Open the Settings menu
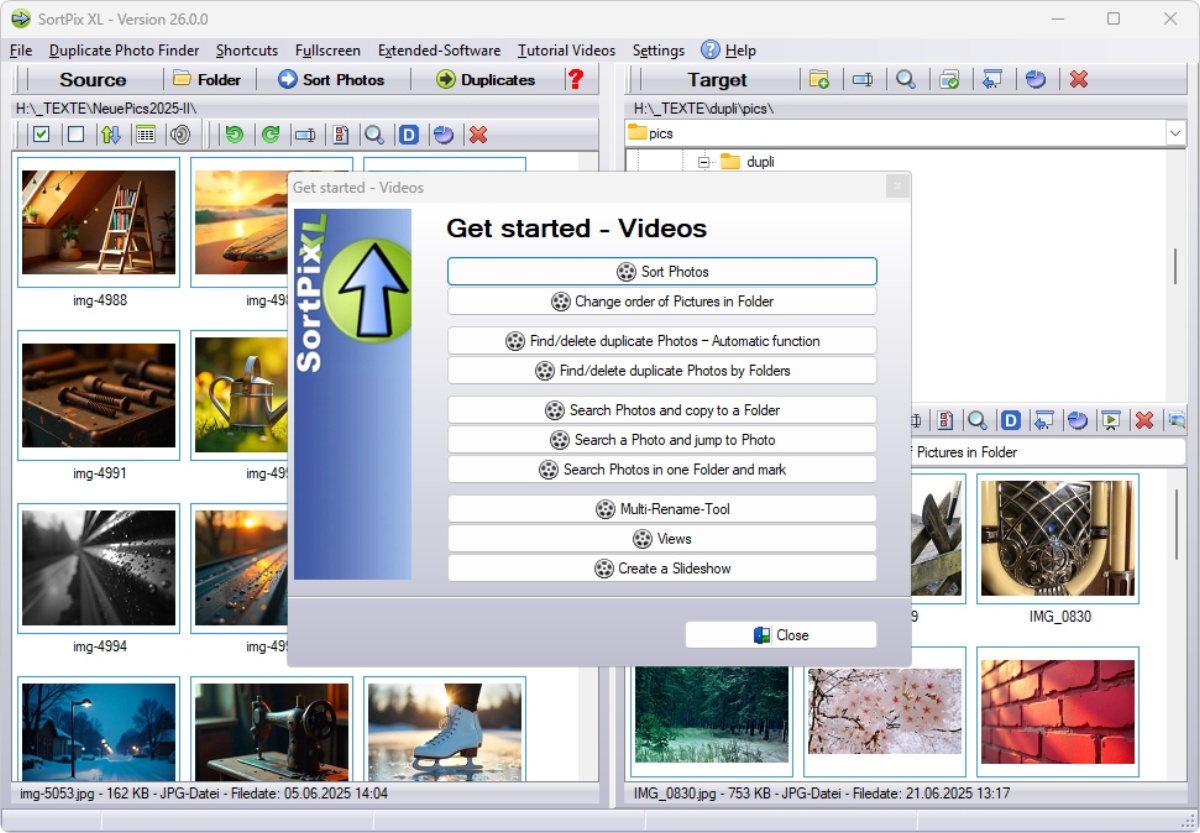This screenshot has width=1200, height=833. pyautogui.click(x=658, y=50)
